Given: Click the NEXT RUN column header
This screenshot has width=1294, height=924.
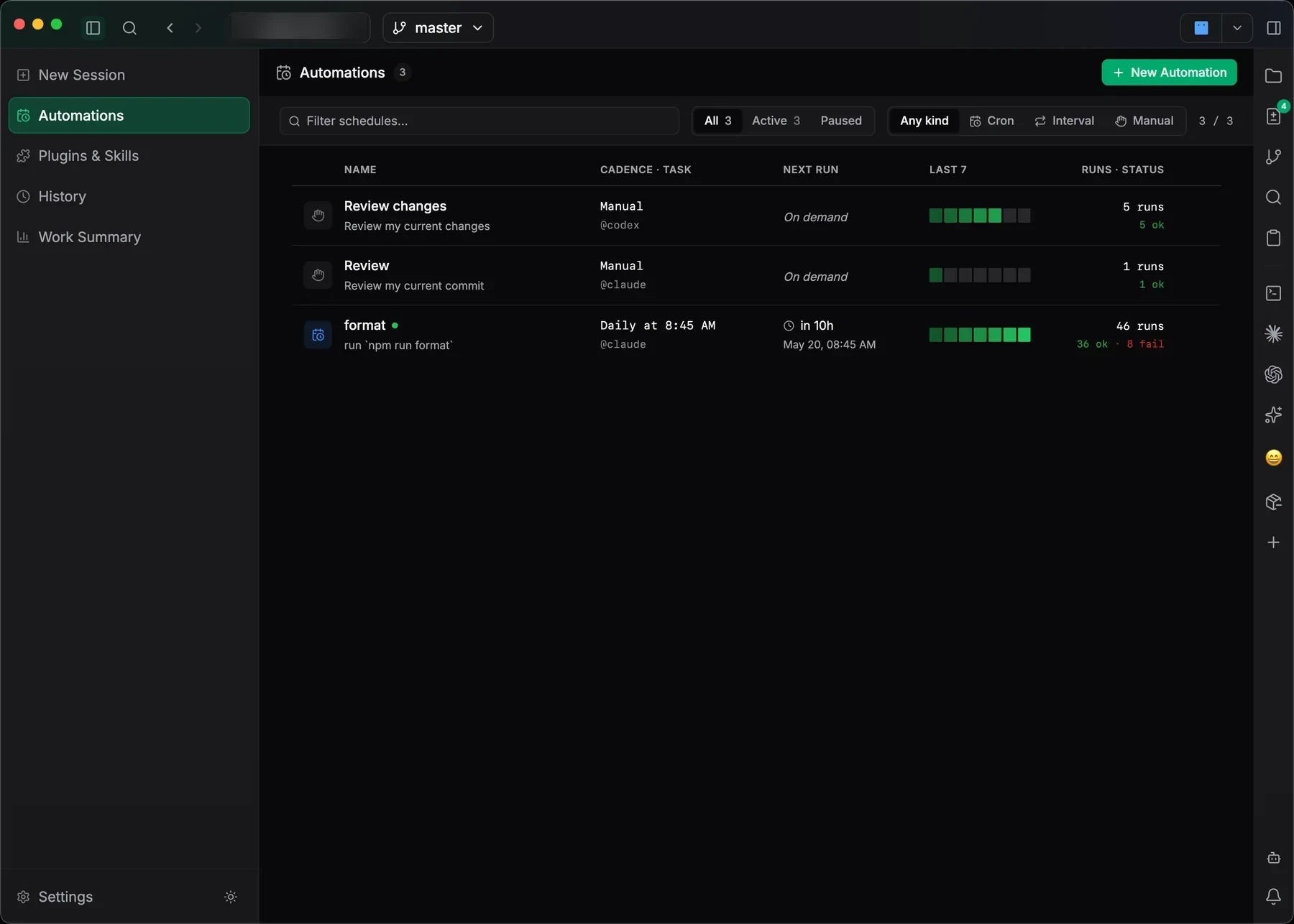Looking at the screenshot, I should 810,170.
